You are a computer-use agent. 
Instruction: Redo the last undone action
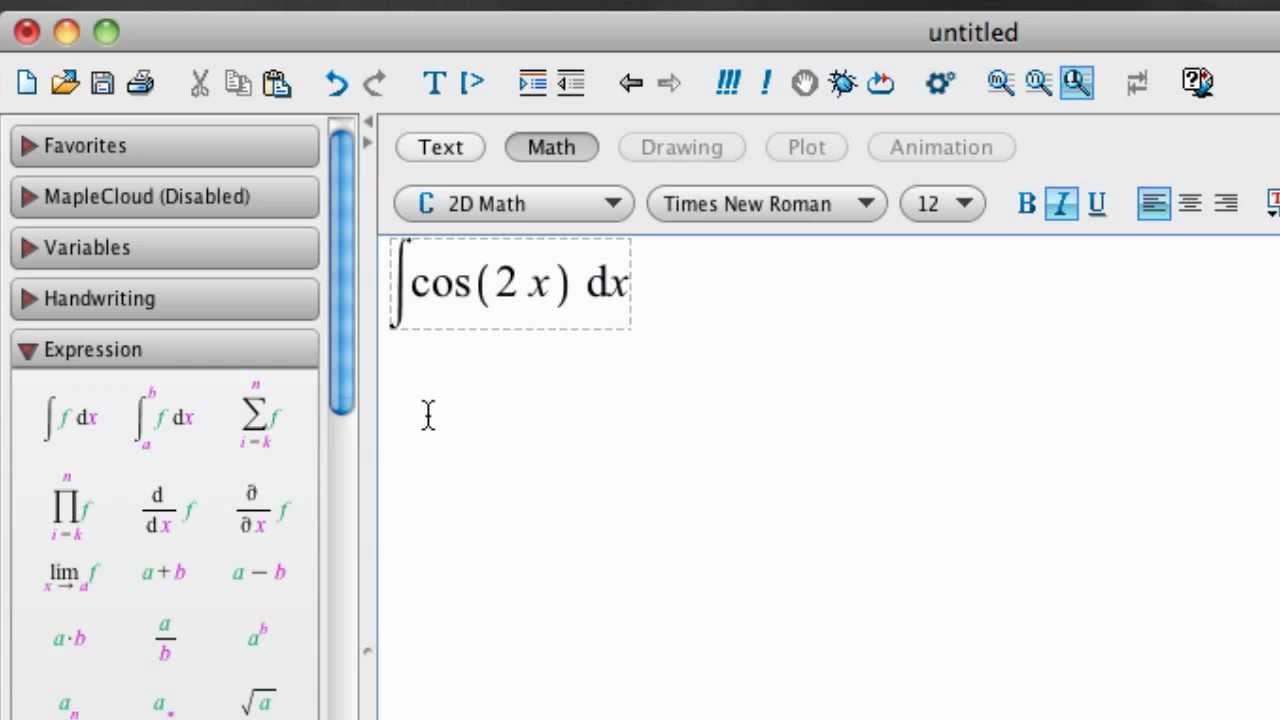[374, 83]
